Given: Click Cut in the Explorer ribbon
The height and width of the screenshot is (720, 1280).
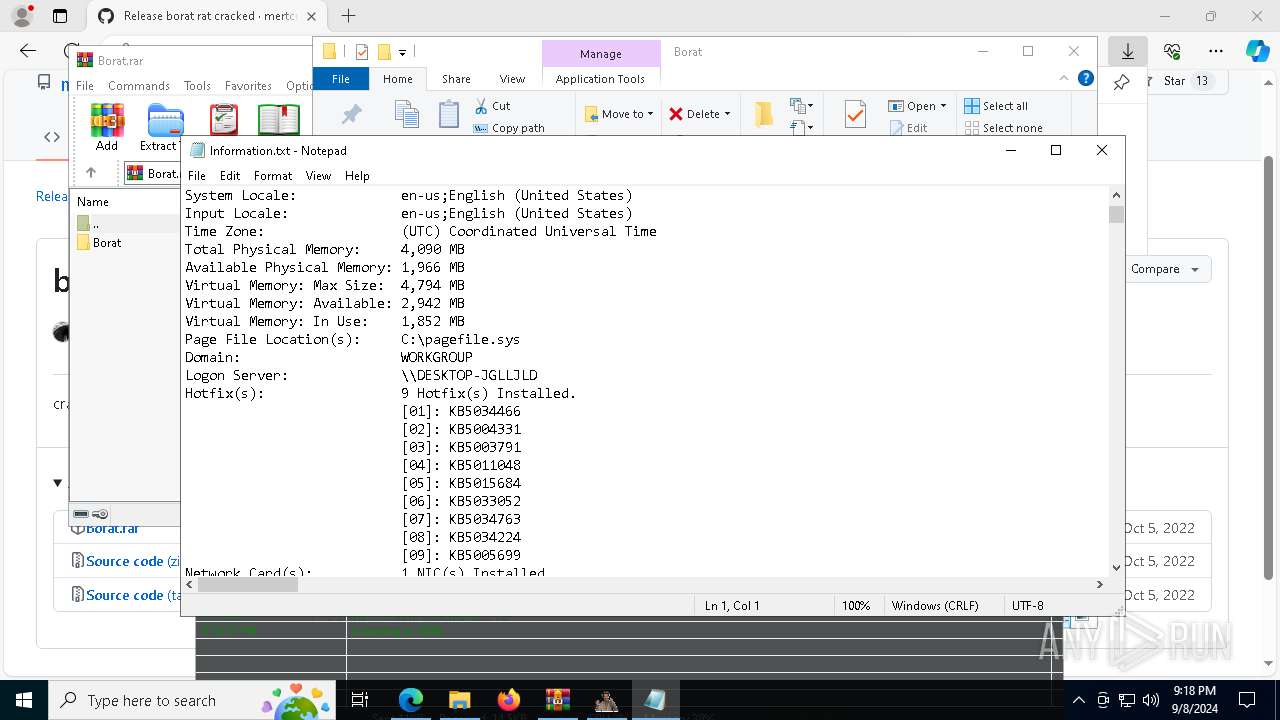Looking at the screenshot, I should [x=492, y=106].
